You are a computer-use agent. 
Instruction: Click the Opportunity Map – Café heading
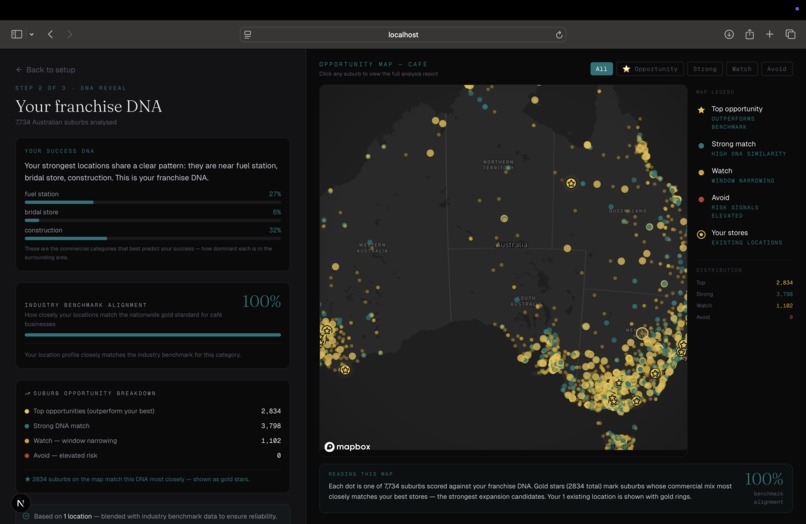[373, 64]
